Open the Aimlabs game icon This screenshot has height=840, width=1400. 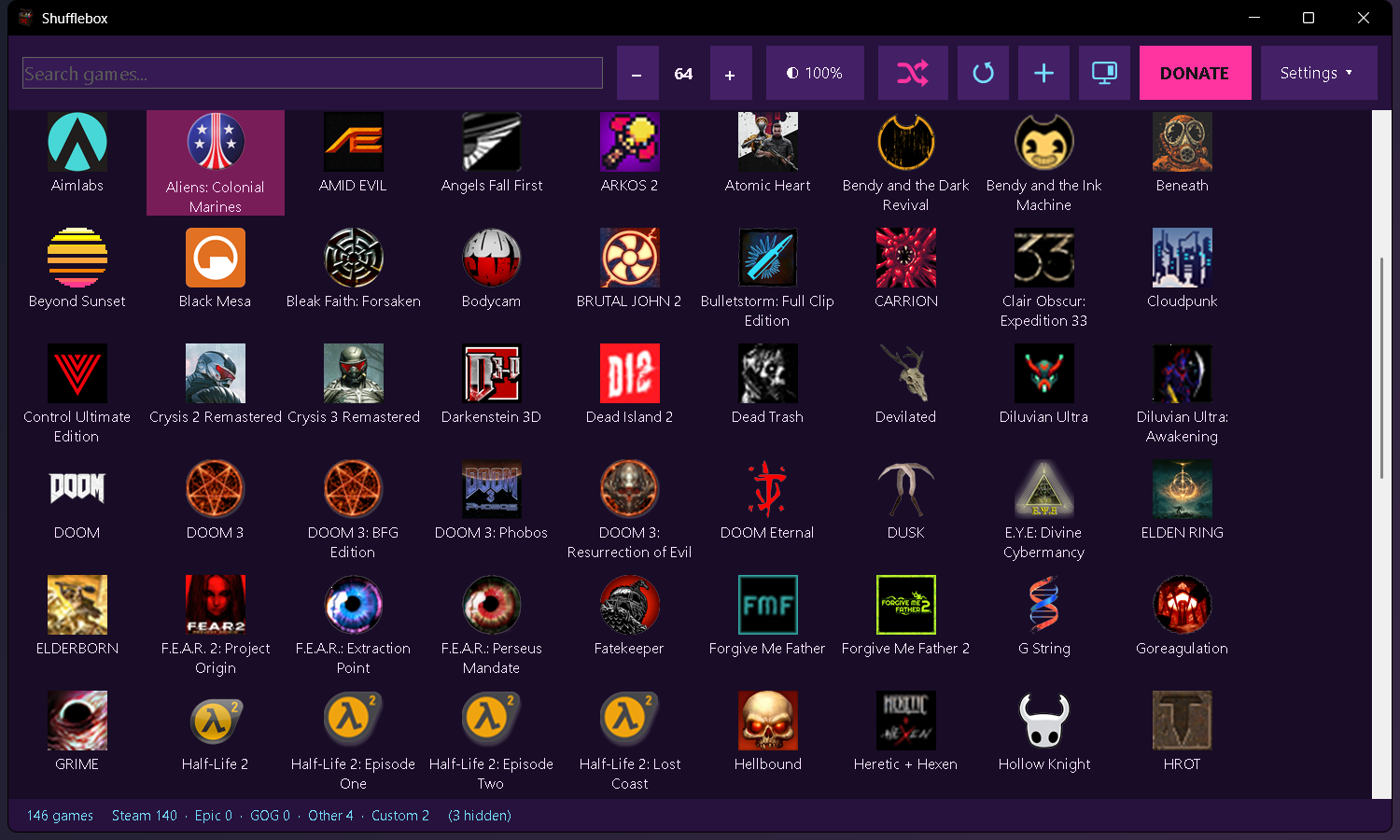coord(77,142)
